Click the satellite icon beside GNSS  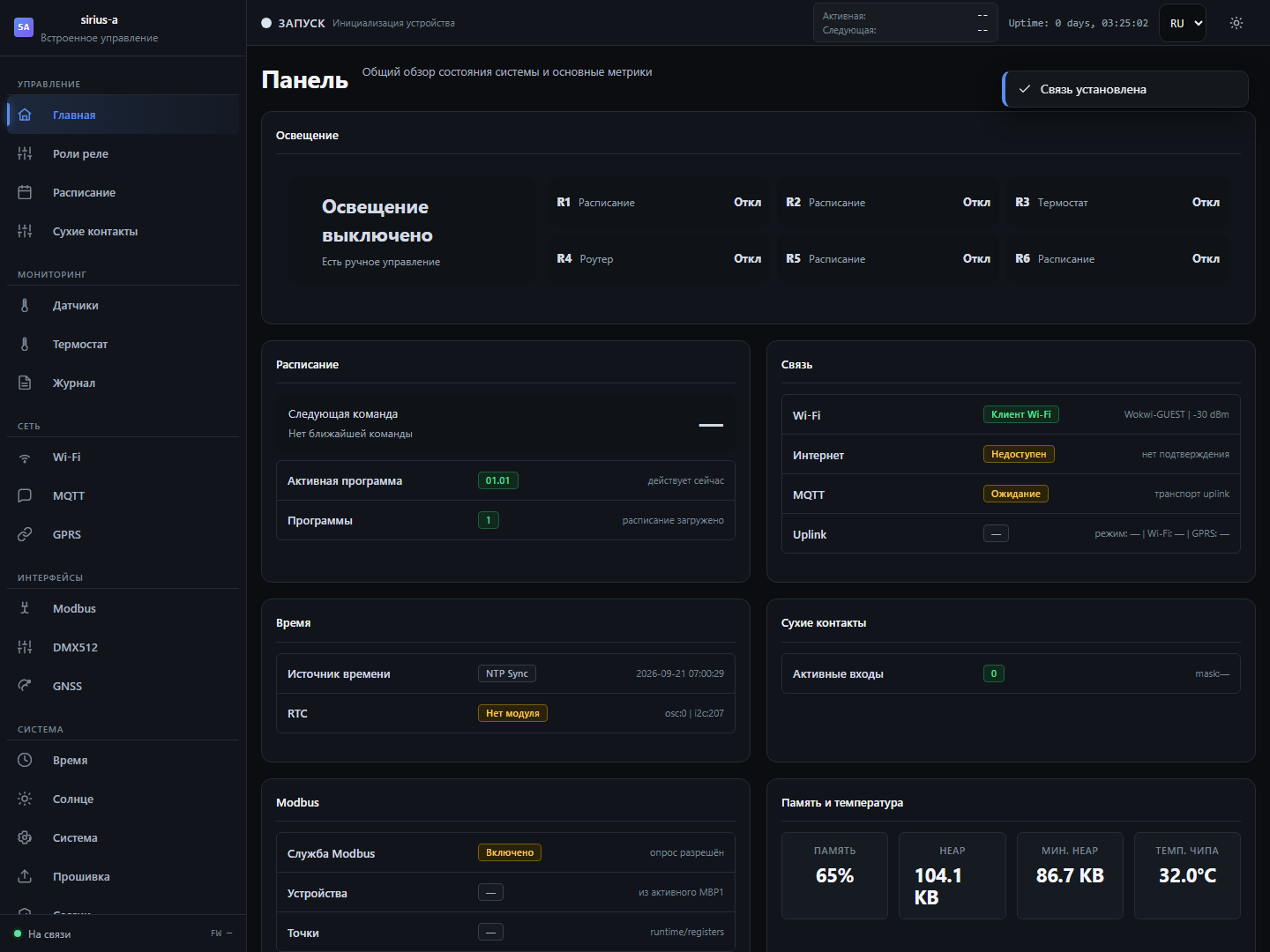point(25,686)
